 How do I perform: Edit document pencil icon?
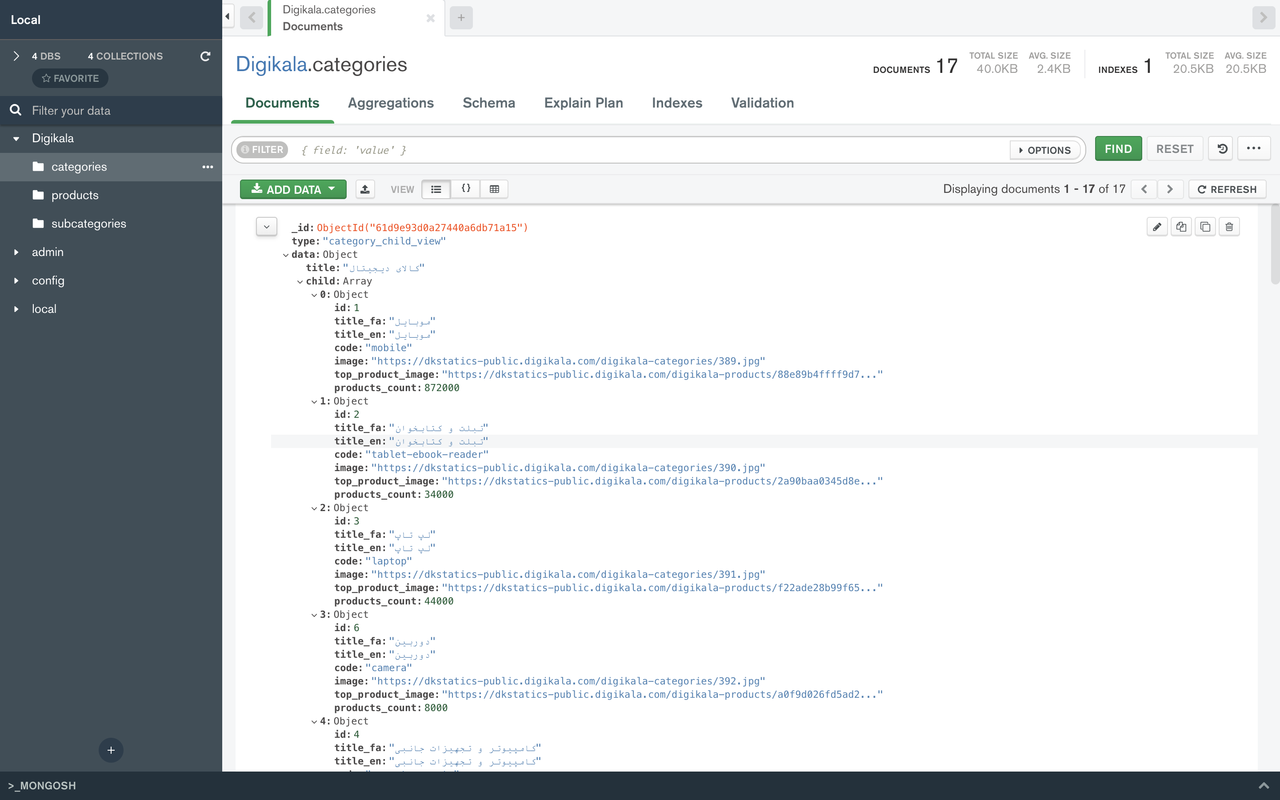click(1157, 227)
